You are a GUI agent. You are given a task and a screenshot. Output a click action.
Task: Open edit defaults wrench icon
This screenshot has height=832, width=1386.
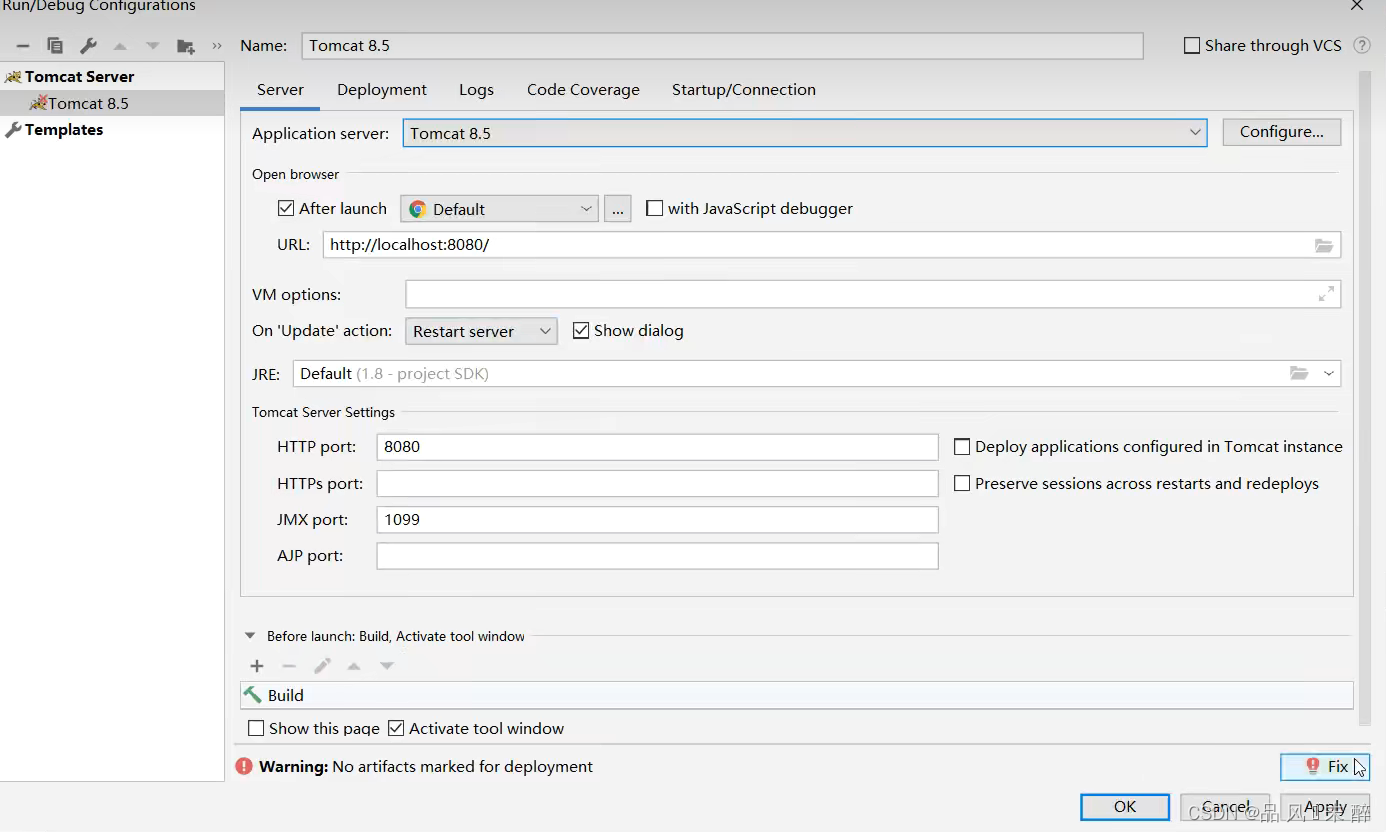tap(88, 46)
